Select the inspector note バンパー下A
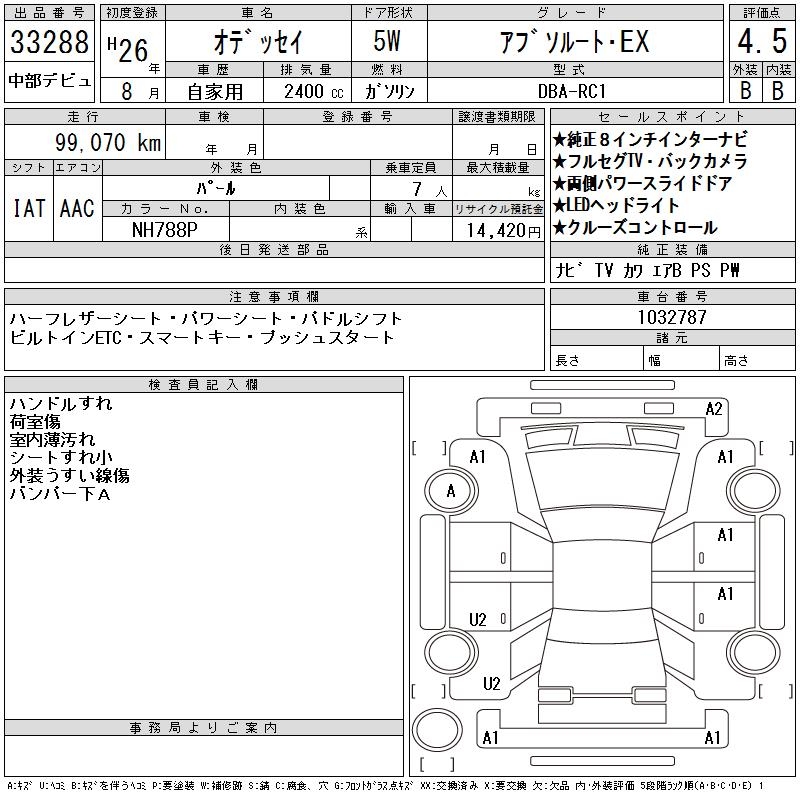The width and height of the screenshot is (800, 800). point(60,493)
